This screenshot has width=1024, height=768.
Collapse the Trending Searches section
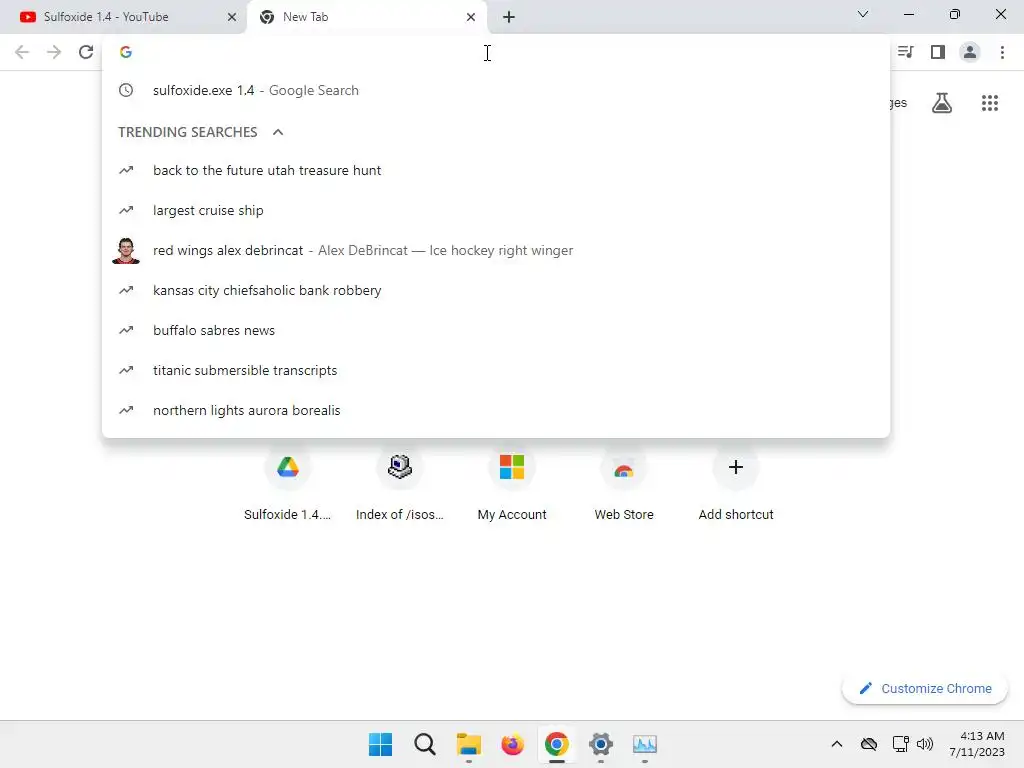(x=278, y=132)
